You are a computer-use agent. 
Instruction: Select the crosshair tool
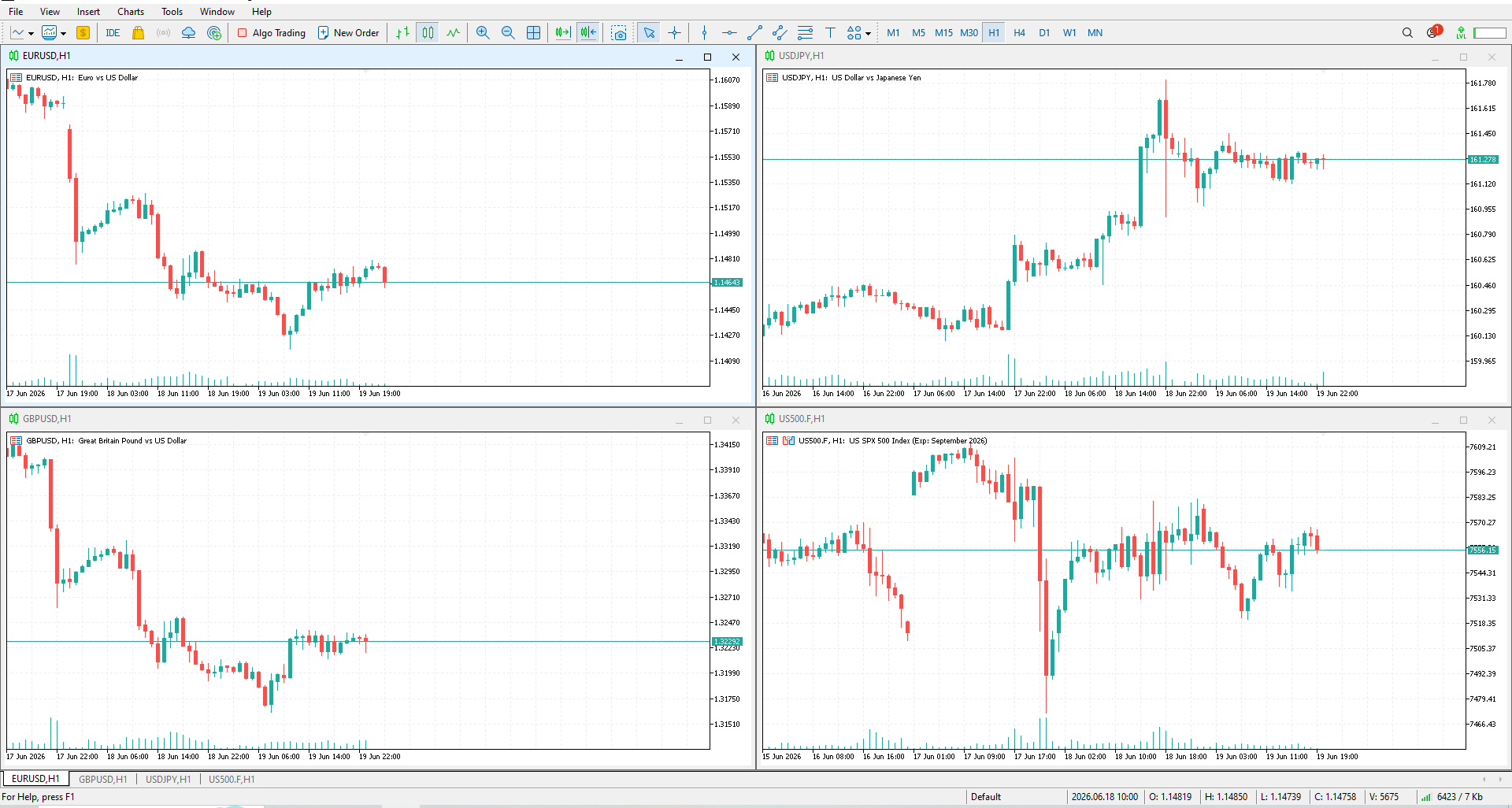click(674, 32)
